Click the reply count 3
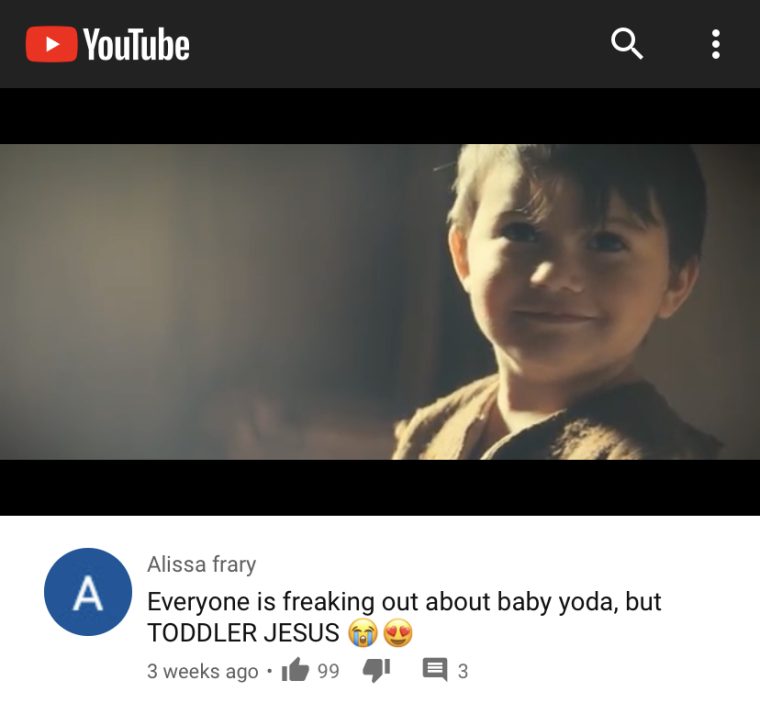The width and height of the screenshot is (760, 714). tap(463, 671)
